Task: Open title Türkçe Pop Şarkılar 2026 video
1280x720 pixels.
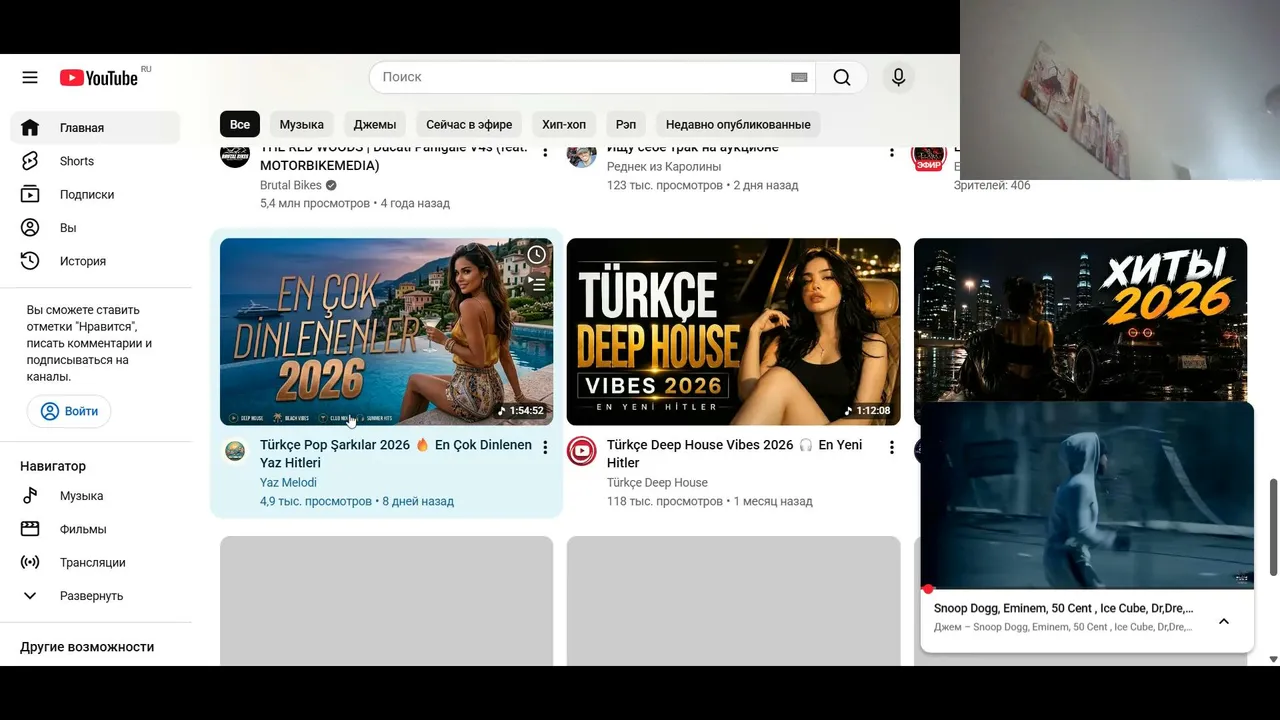Action: pyautogui.click(x=396, y=454)
